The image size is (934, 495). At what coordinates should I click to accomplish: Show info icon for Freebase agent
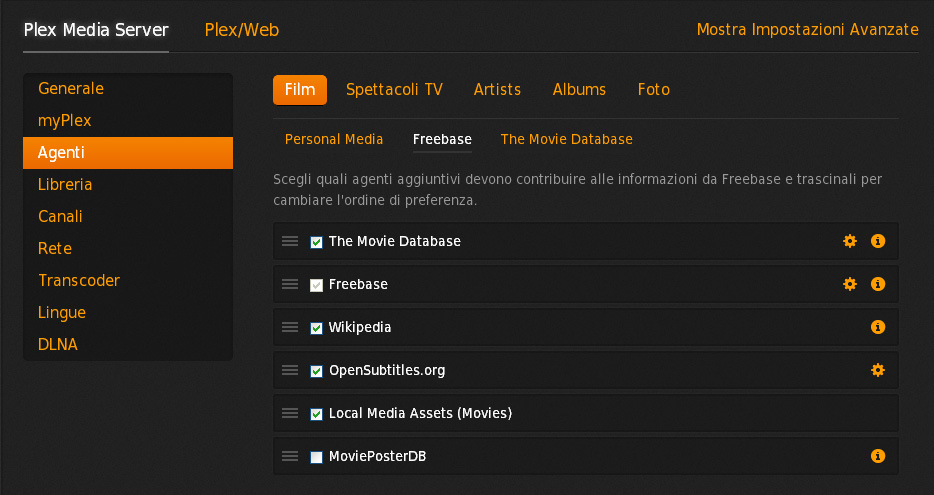pos(878,284)
